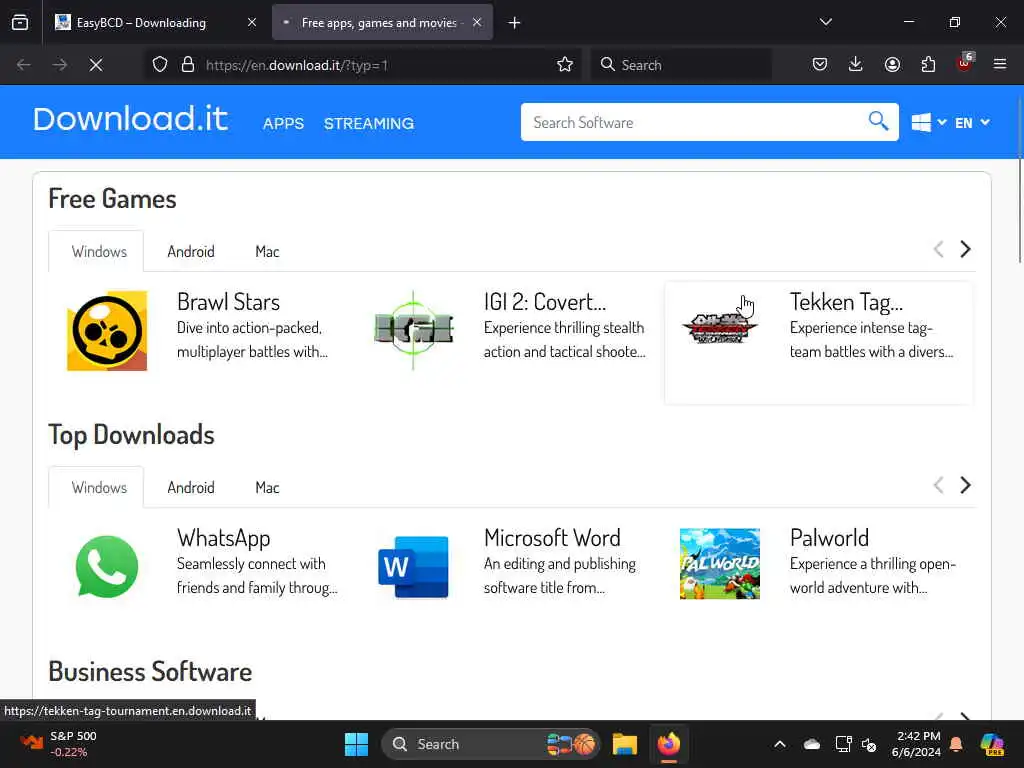Click the WhatsApp icon

pos(107,566)
